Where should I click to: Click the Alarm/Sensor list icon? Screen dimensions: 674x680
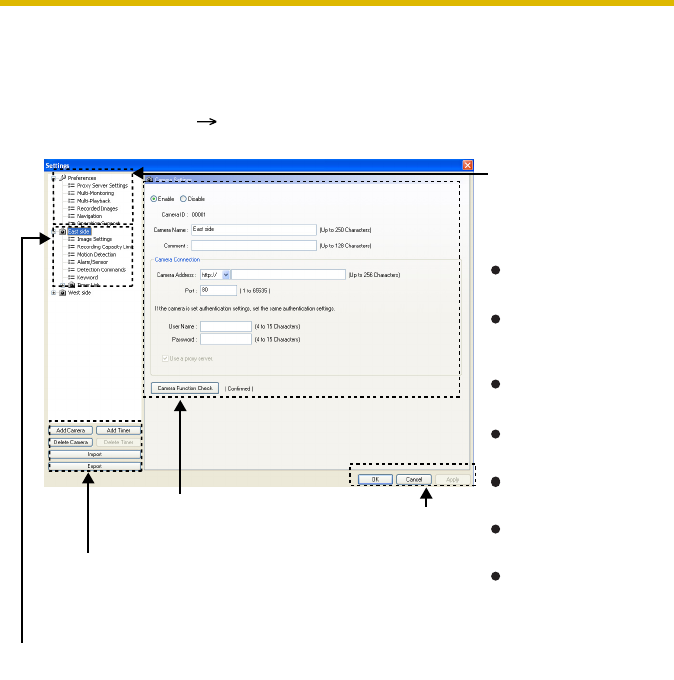pyautogui.click(x=71, y=262)
